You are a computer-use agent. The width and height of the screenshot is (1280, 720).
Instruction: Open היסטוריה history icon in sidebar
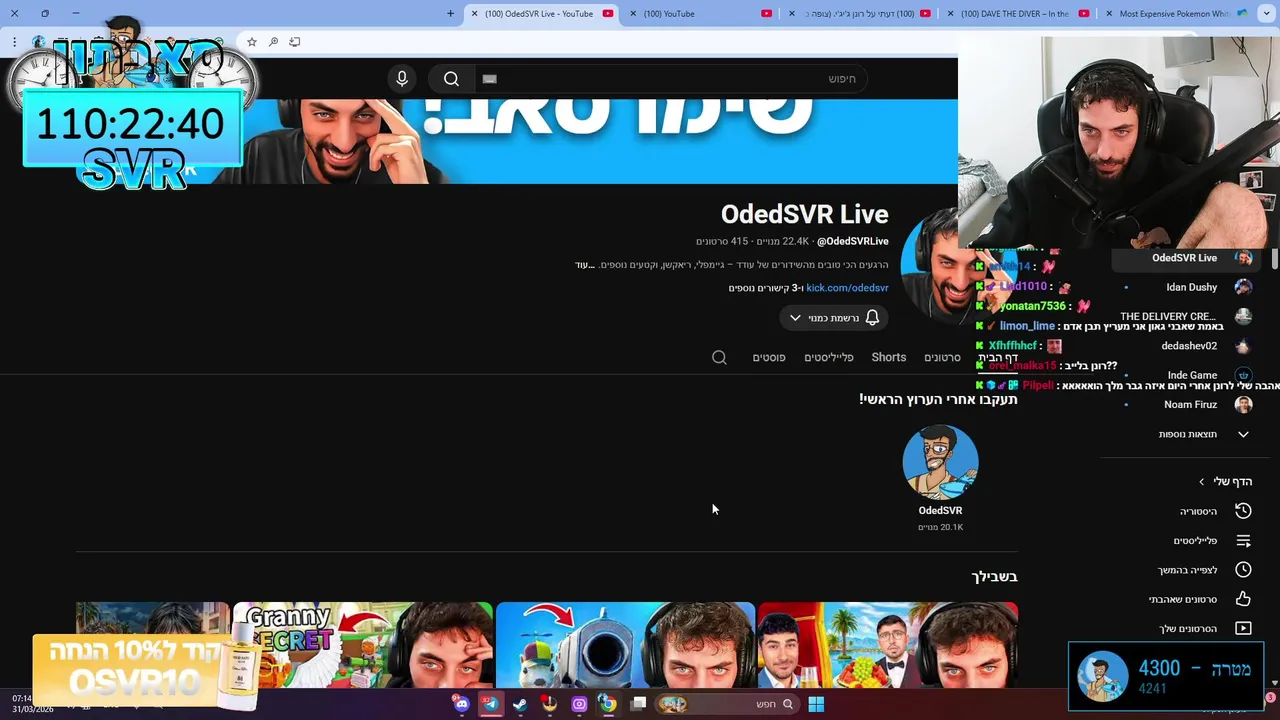(1243, 511)
